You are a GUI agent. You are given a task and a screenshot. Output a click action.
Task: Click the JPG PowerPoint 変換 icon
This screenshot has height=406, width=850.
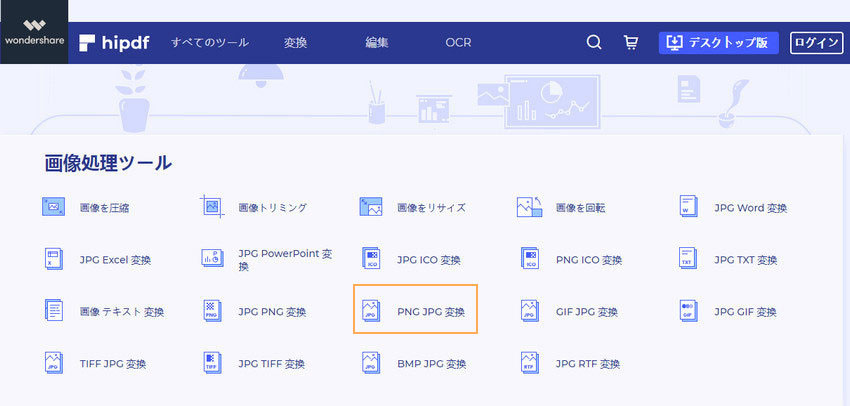212,258
